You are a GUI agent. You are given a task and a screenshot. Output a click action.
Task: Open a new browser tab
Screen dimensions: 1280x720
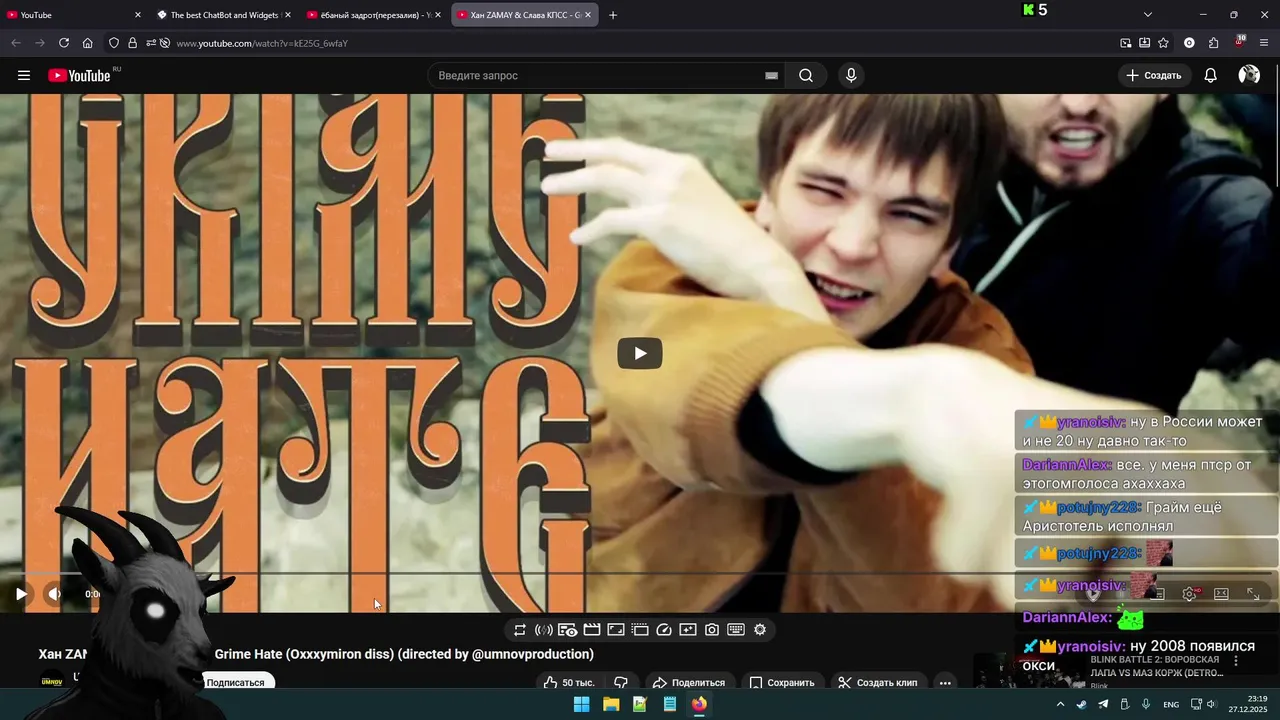613,15
